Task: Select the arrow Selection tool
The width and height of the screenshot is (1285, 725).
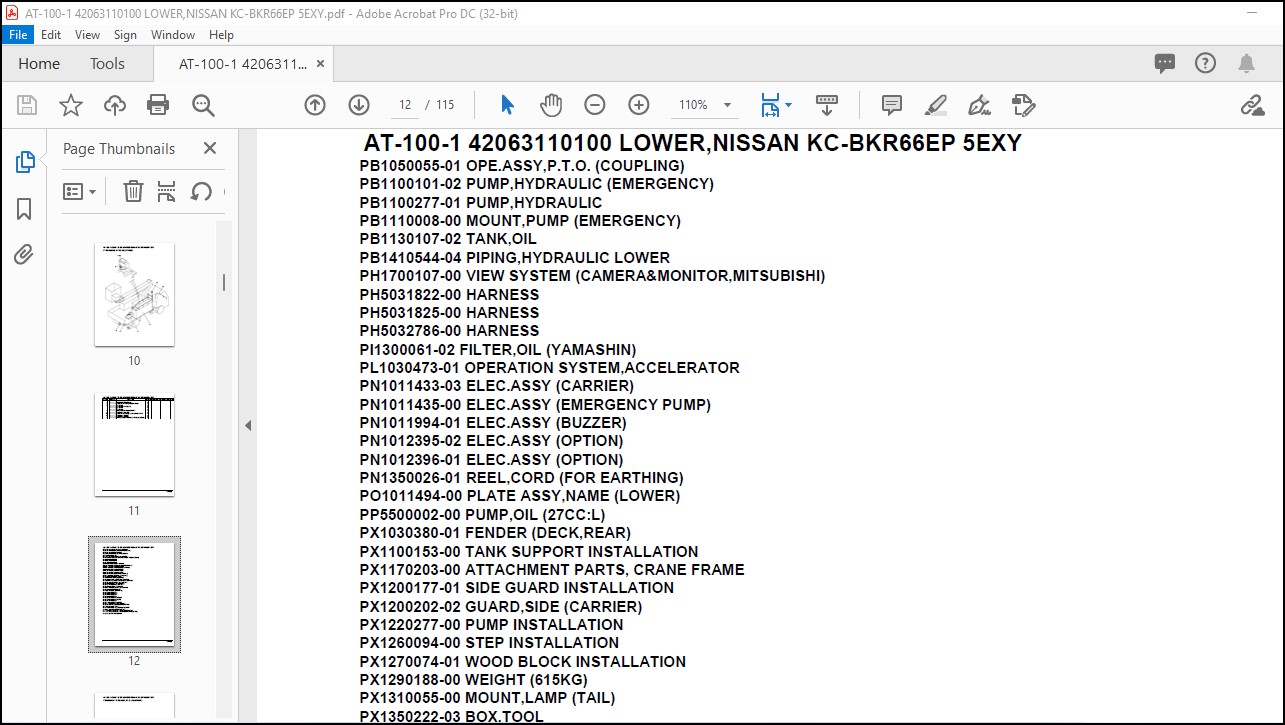Action: tap(507, 105)
